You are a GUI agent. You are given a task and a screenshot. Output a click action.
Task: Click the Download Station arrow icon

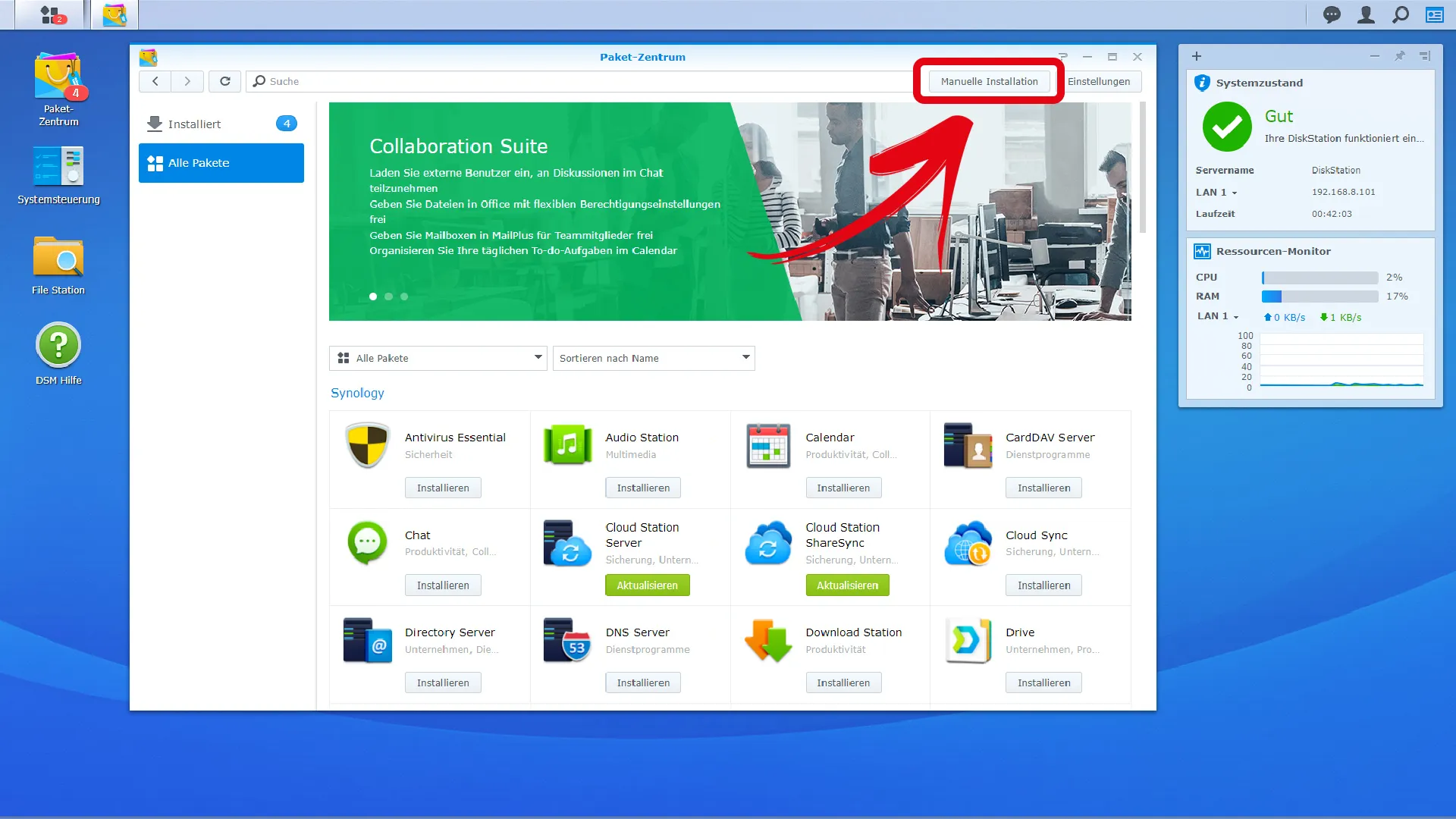click(x=767, y=641)
